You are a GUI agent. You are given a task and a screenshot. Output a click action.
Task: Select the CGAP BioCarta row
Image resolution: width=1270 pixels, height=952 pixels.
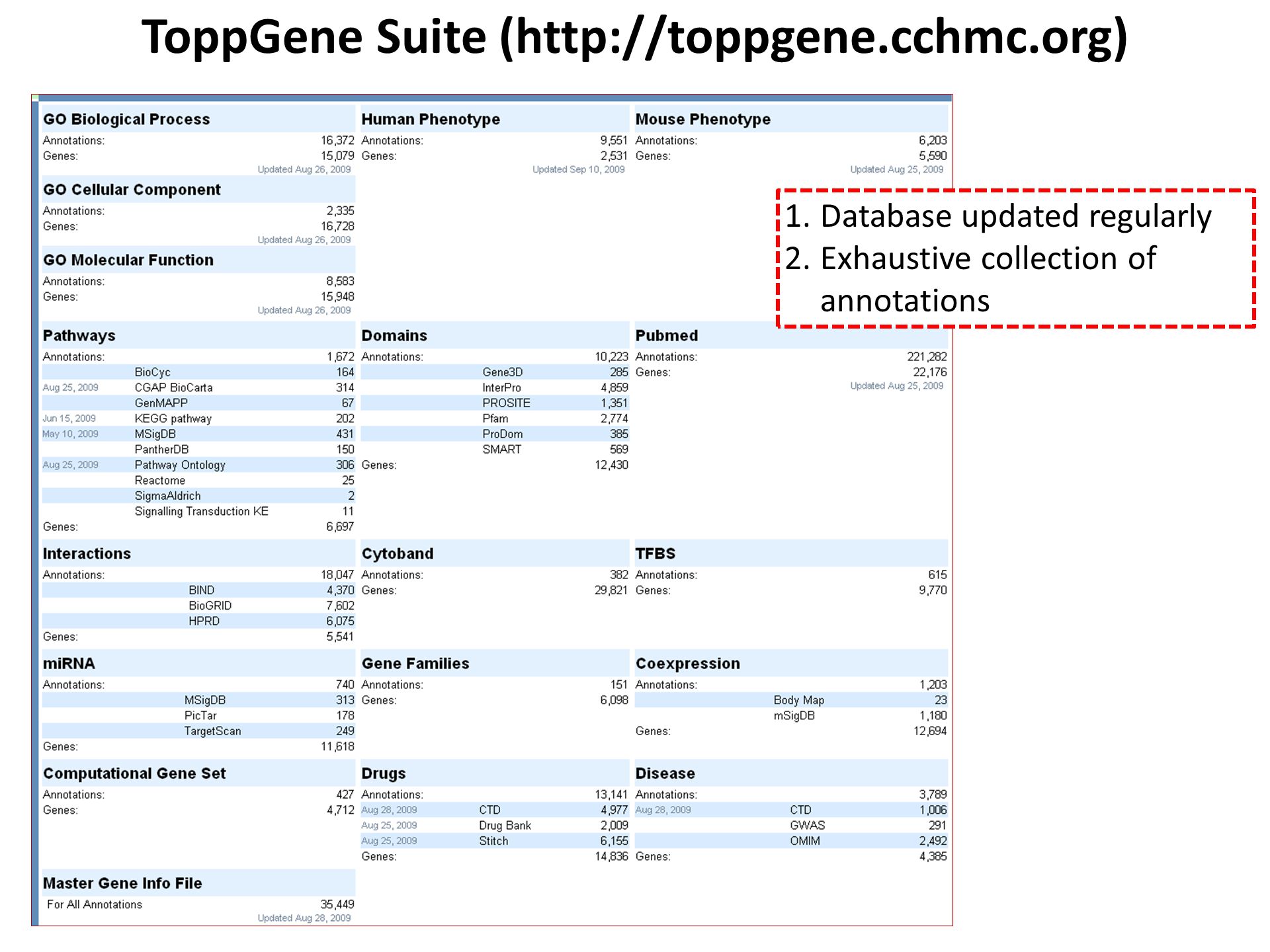[x=198, y=387]
